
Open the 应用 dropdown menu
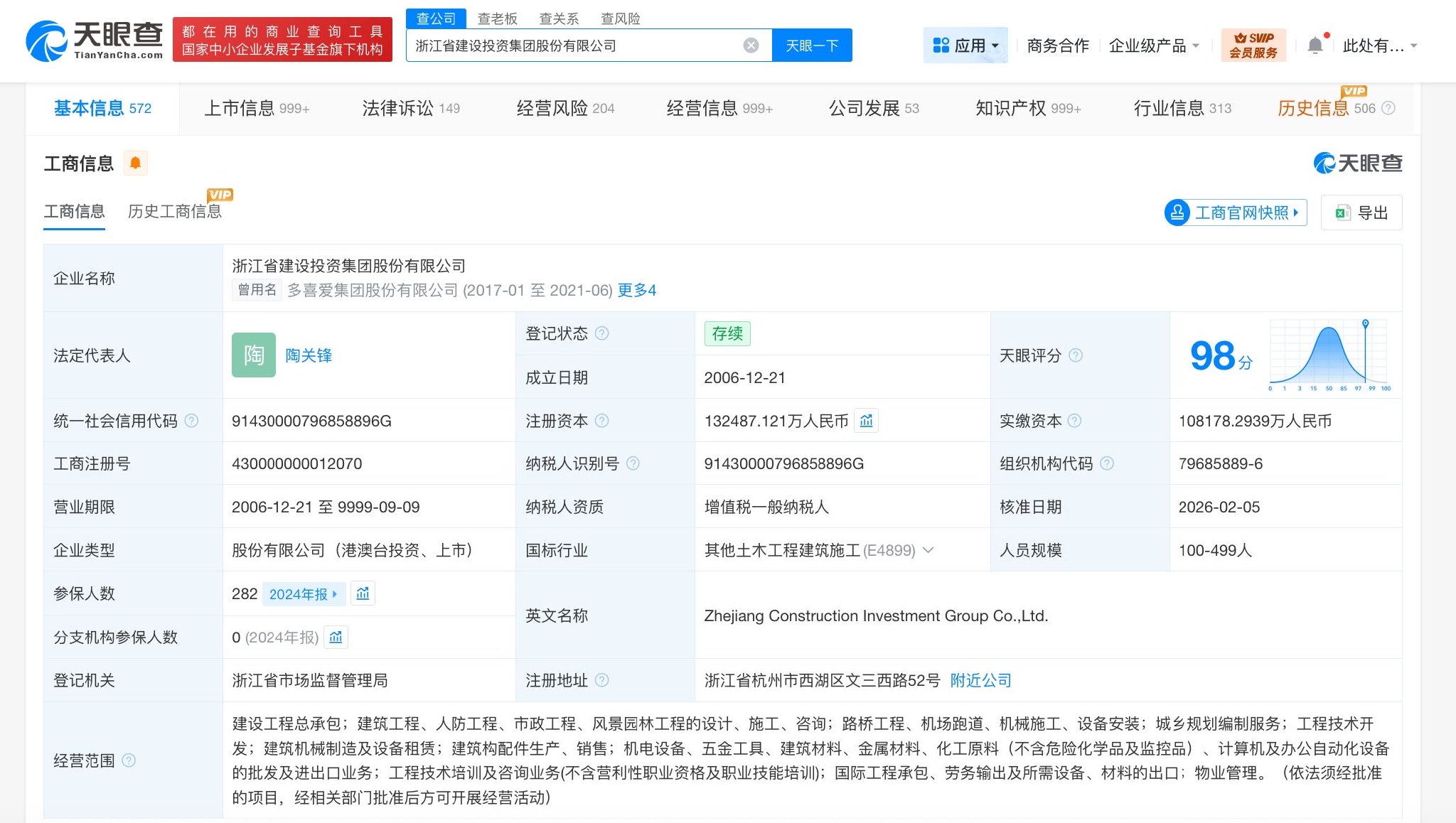965,45
